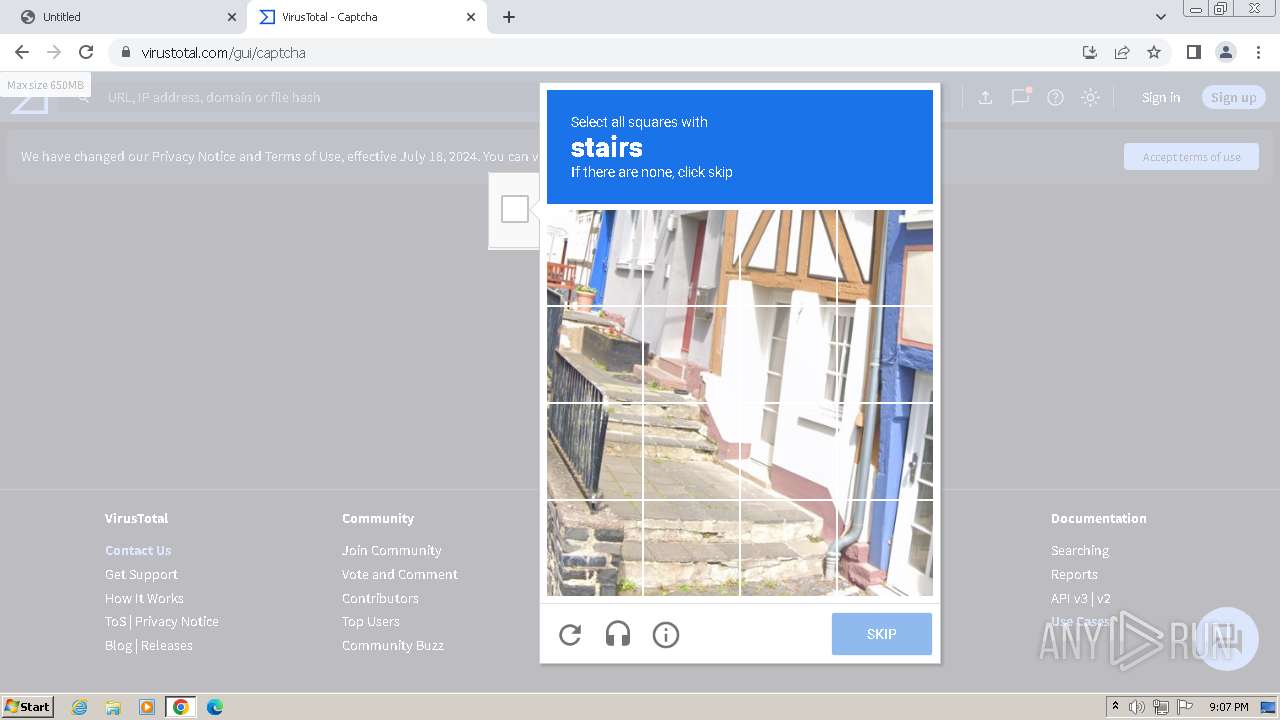Open Privacy Notice link in banner
This screenshot has height=720, width=1280.
[x=194, y=156]
